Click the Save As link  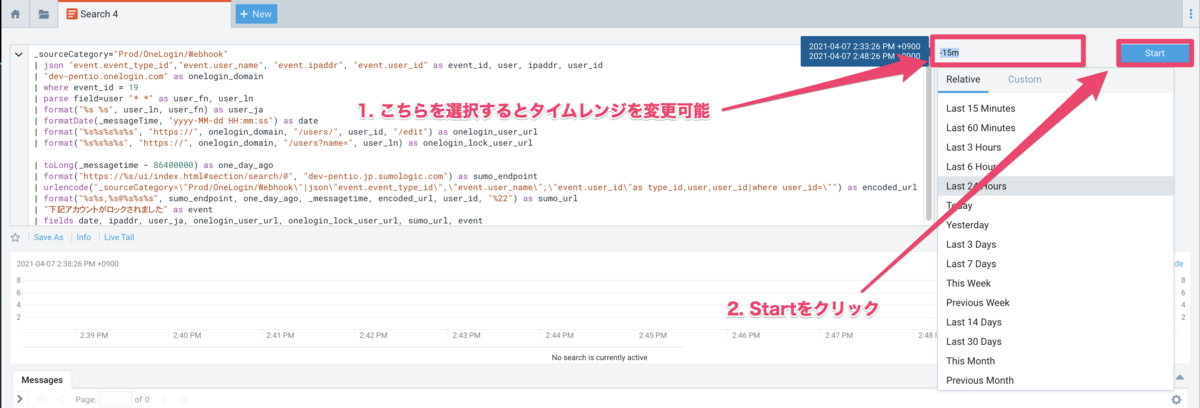(x=49, y=237)
